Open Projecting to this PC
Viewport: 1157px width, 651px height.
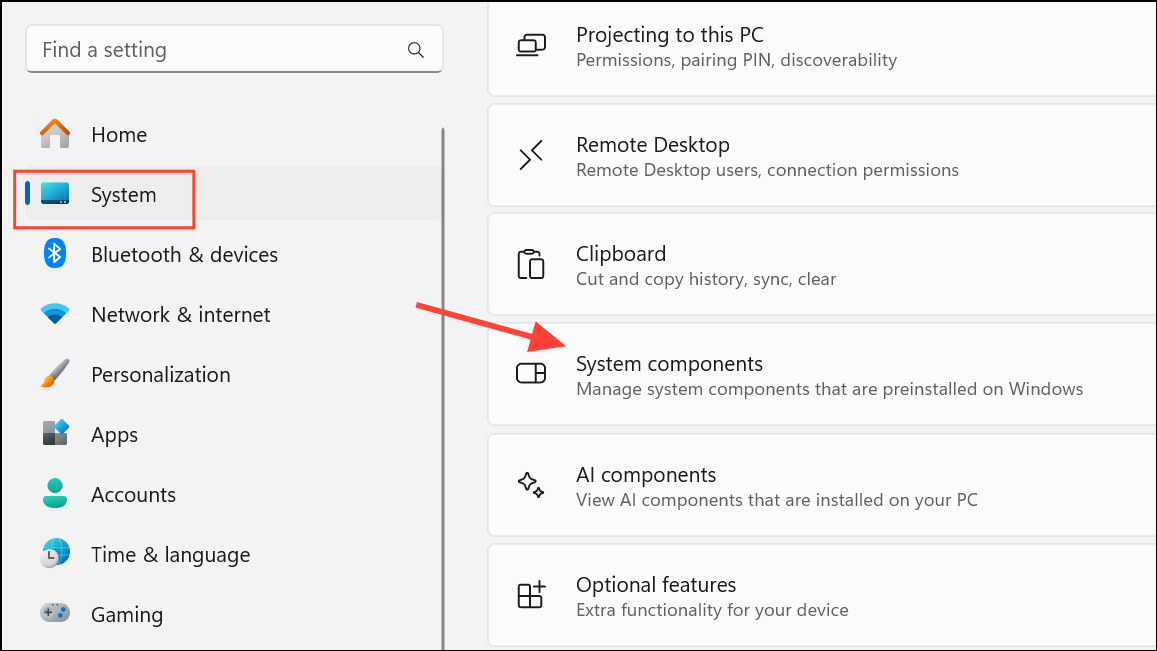pyautogui.click(x=822, y=48)
